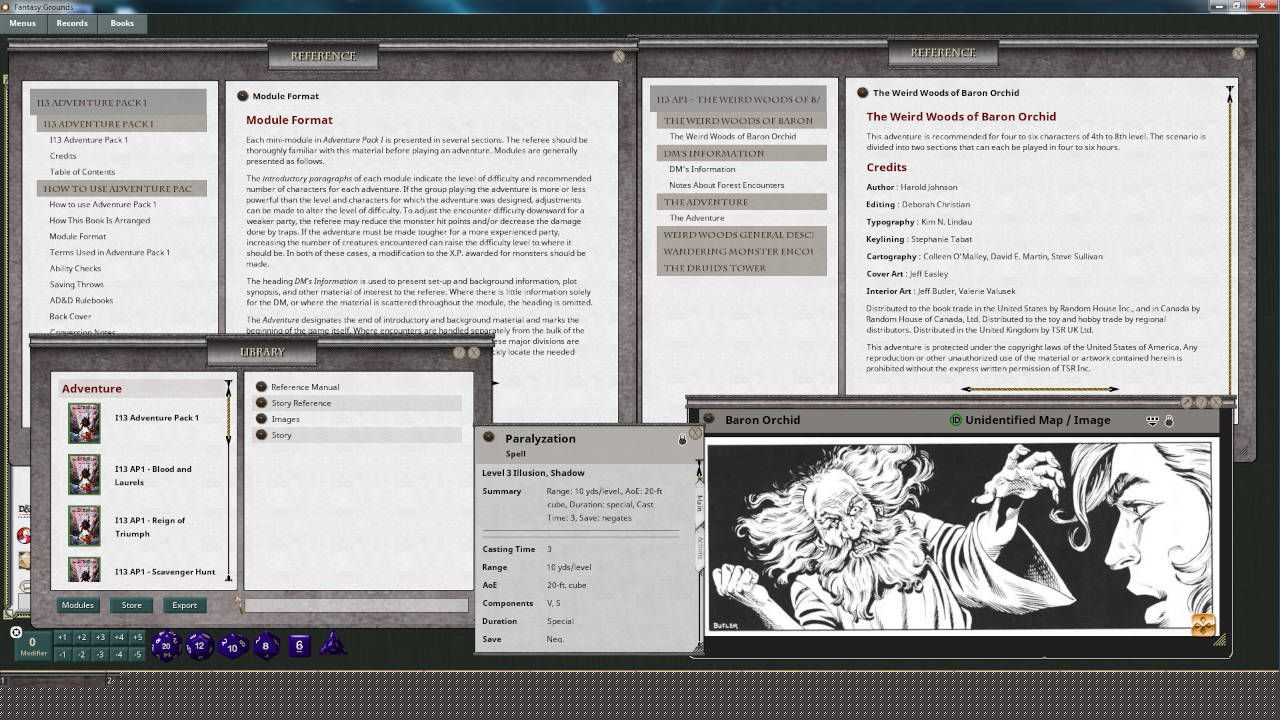Add +5 modifier
This screenshot has height=720, width=1280.
[137, 638]
